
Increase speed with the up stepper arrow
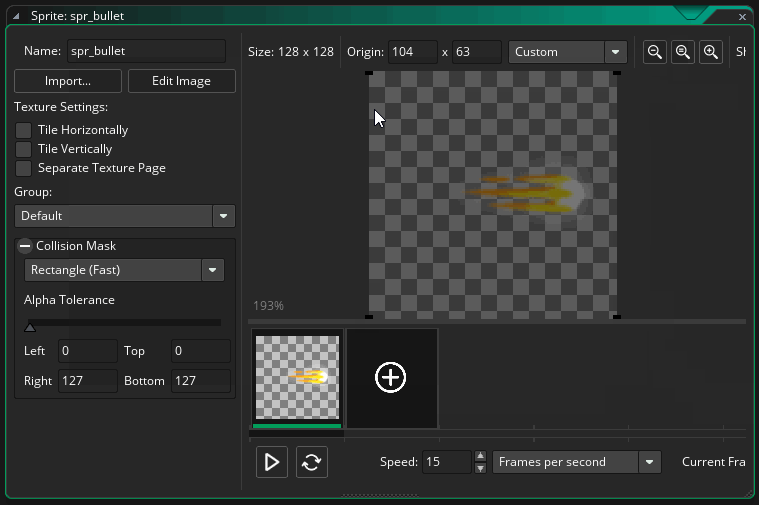(480, 456)
